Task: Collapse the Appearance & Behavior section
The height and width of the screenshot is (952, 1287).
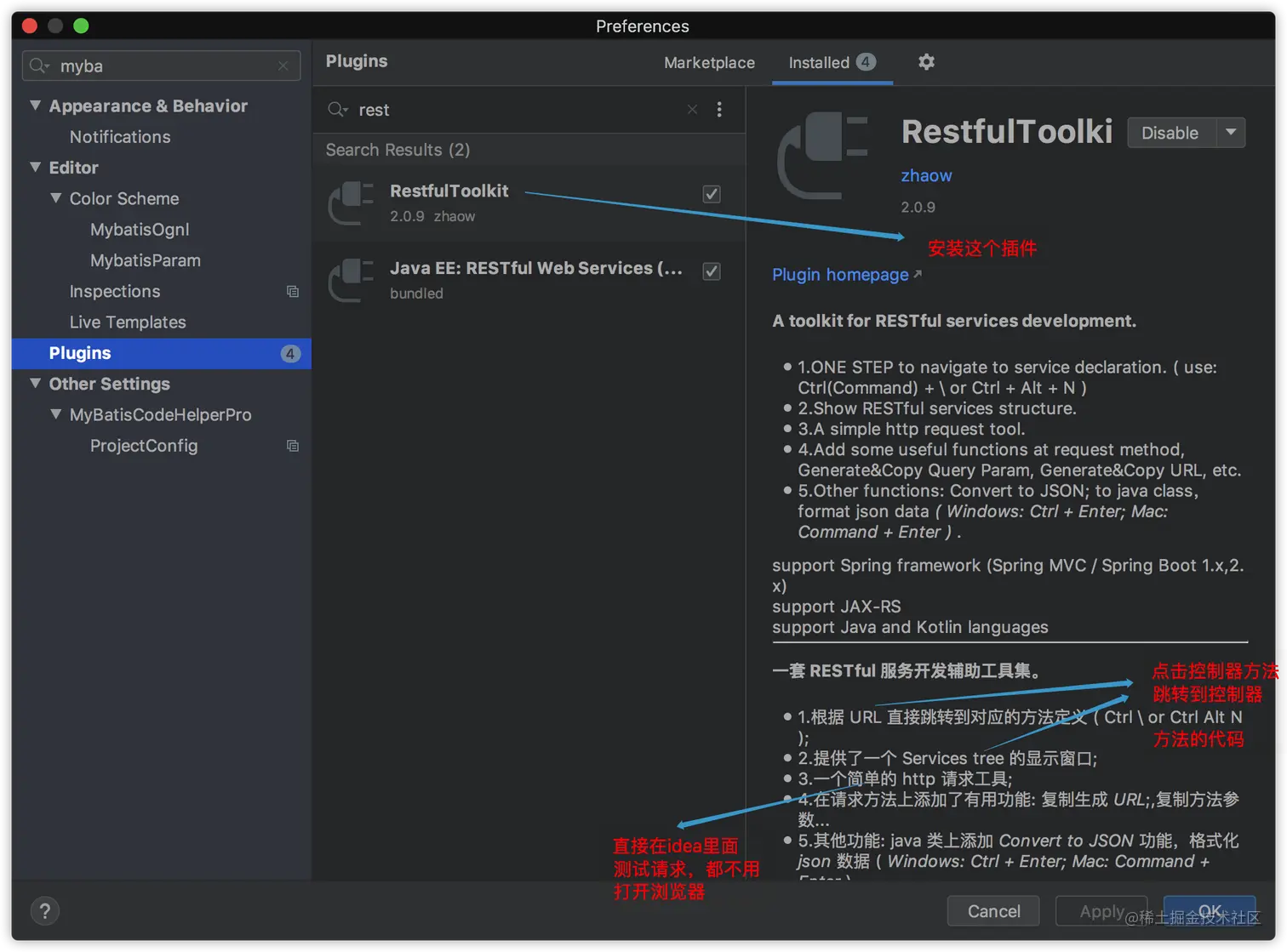Action: point(36,105)
